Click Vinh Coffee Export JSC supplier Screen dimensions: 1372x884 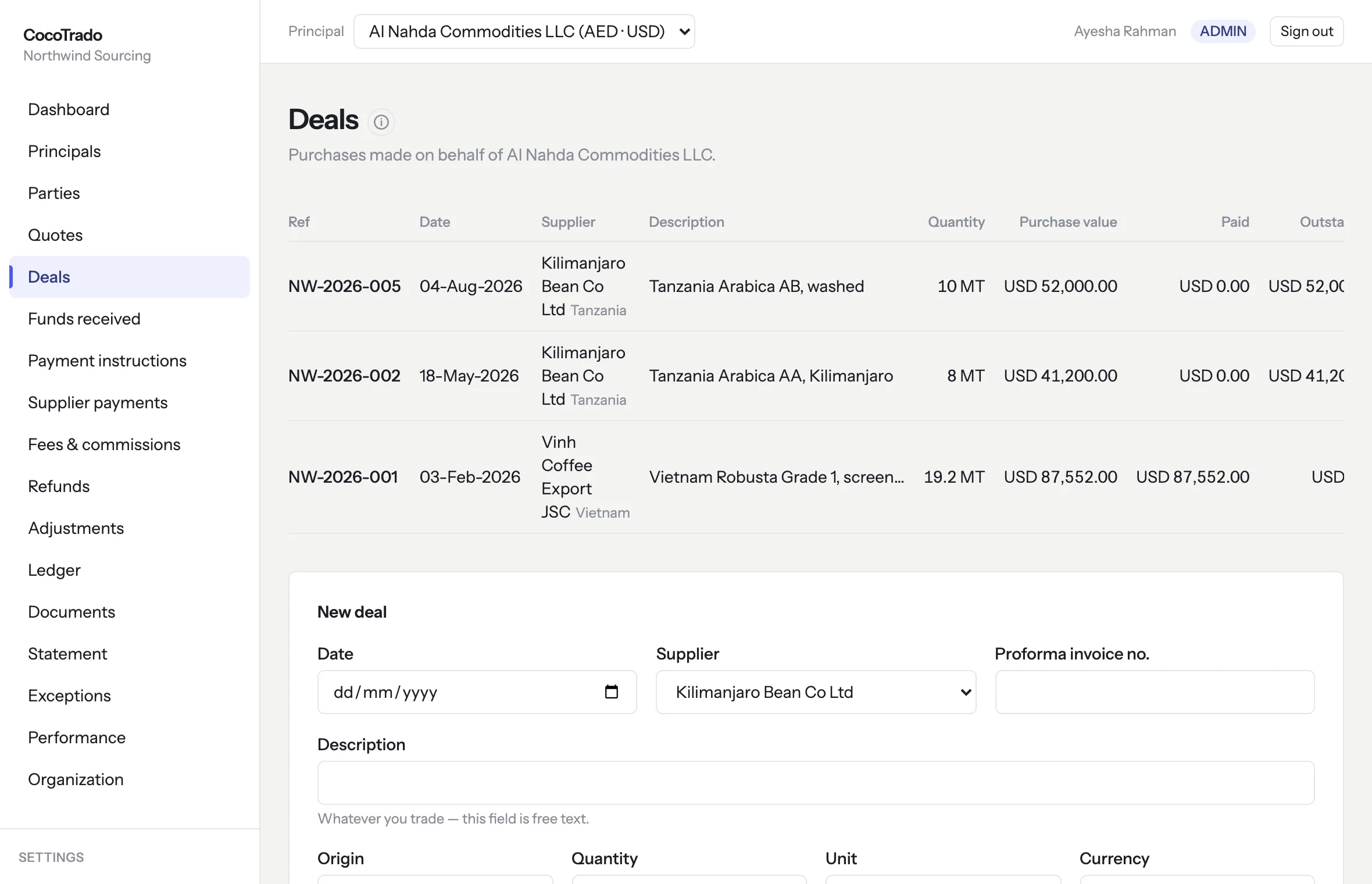(x=585, y=477)
